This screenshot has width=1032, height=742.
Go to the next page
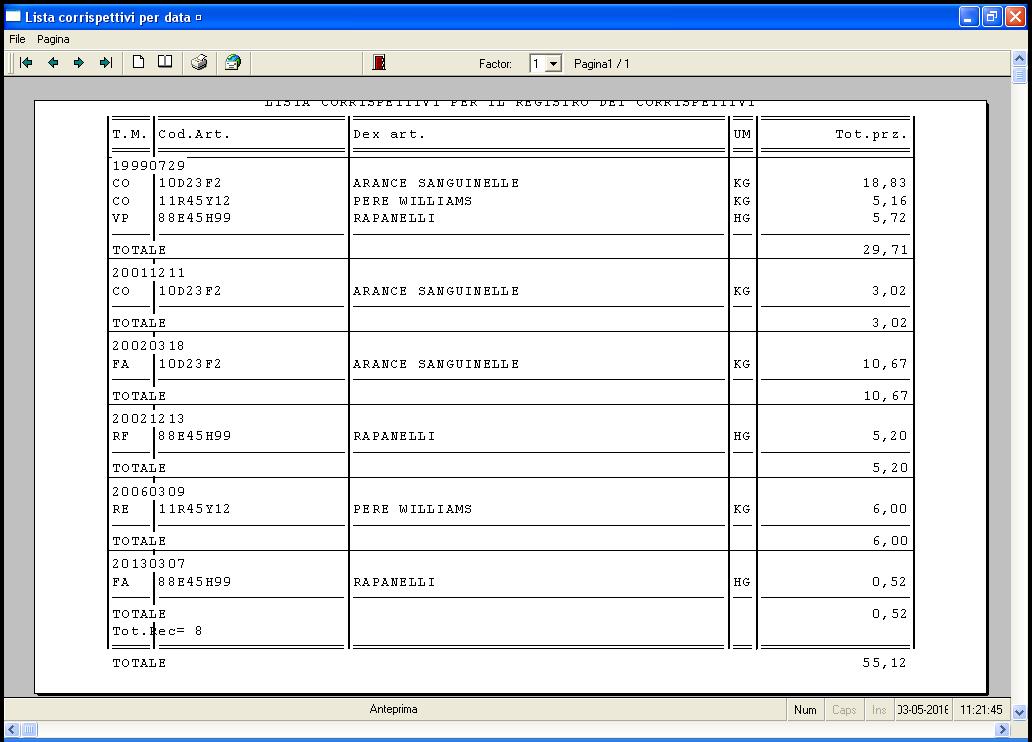coord(79,63)
